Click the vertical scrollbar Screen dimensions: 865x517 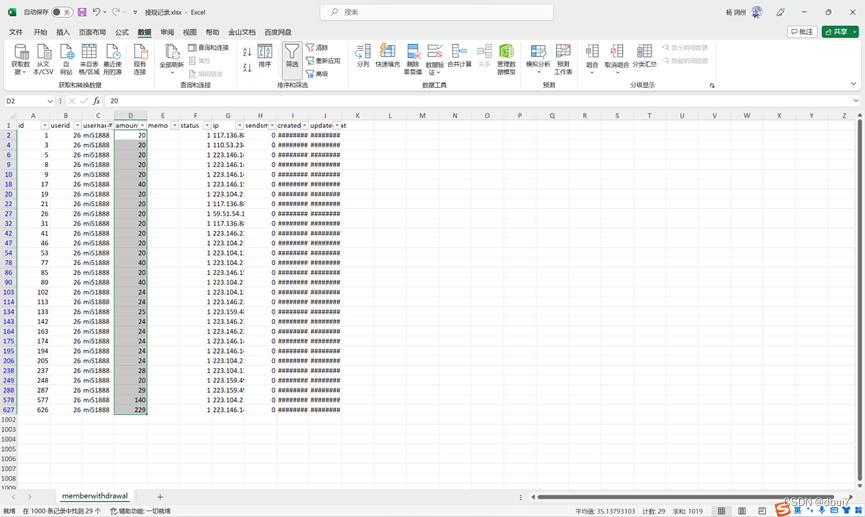tap(859, 300)
